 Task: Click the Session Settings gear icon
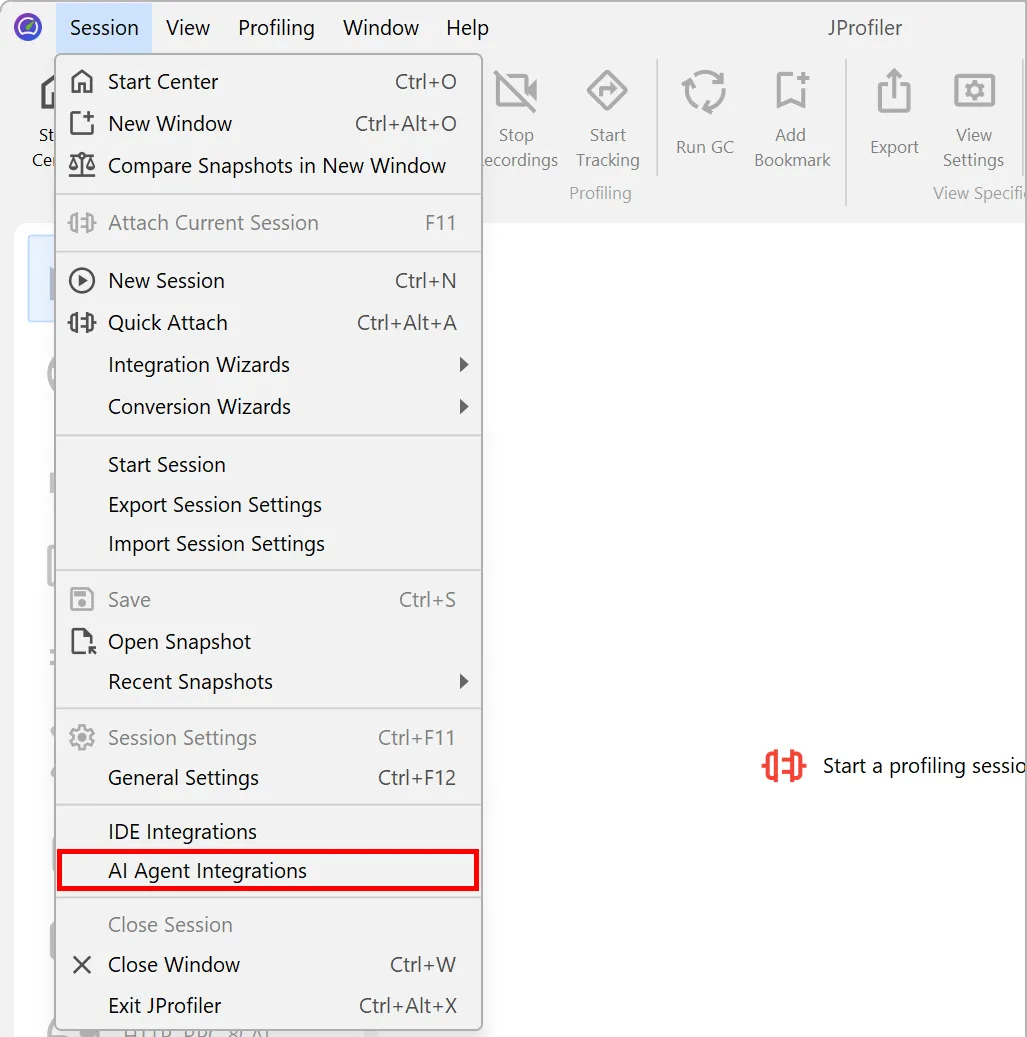coord(82,737)
